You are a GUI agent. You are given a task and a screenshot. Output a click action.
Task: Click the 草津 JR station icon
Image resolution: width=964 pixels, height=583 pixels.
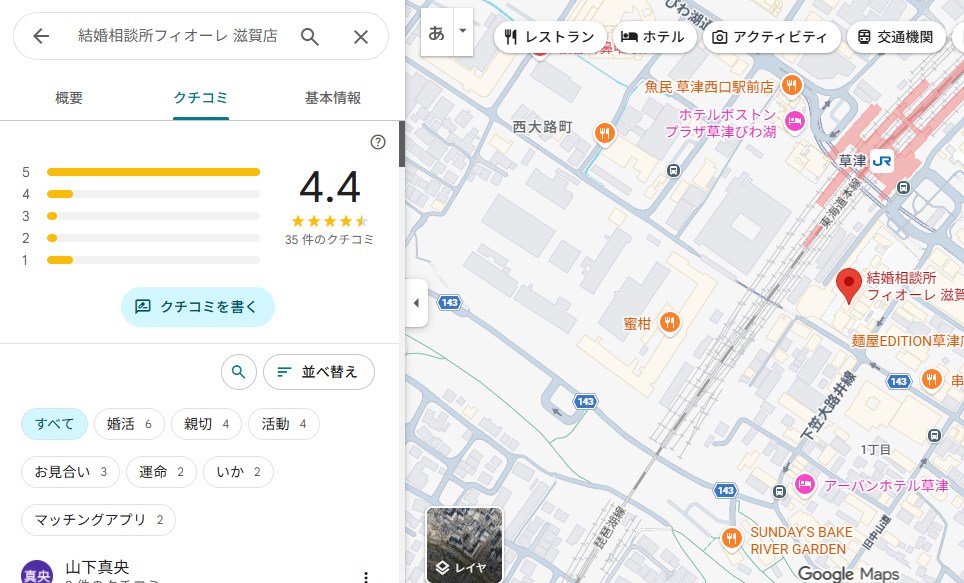click(x=881, y=161)
